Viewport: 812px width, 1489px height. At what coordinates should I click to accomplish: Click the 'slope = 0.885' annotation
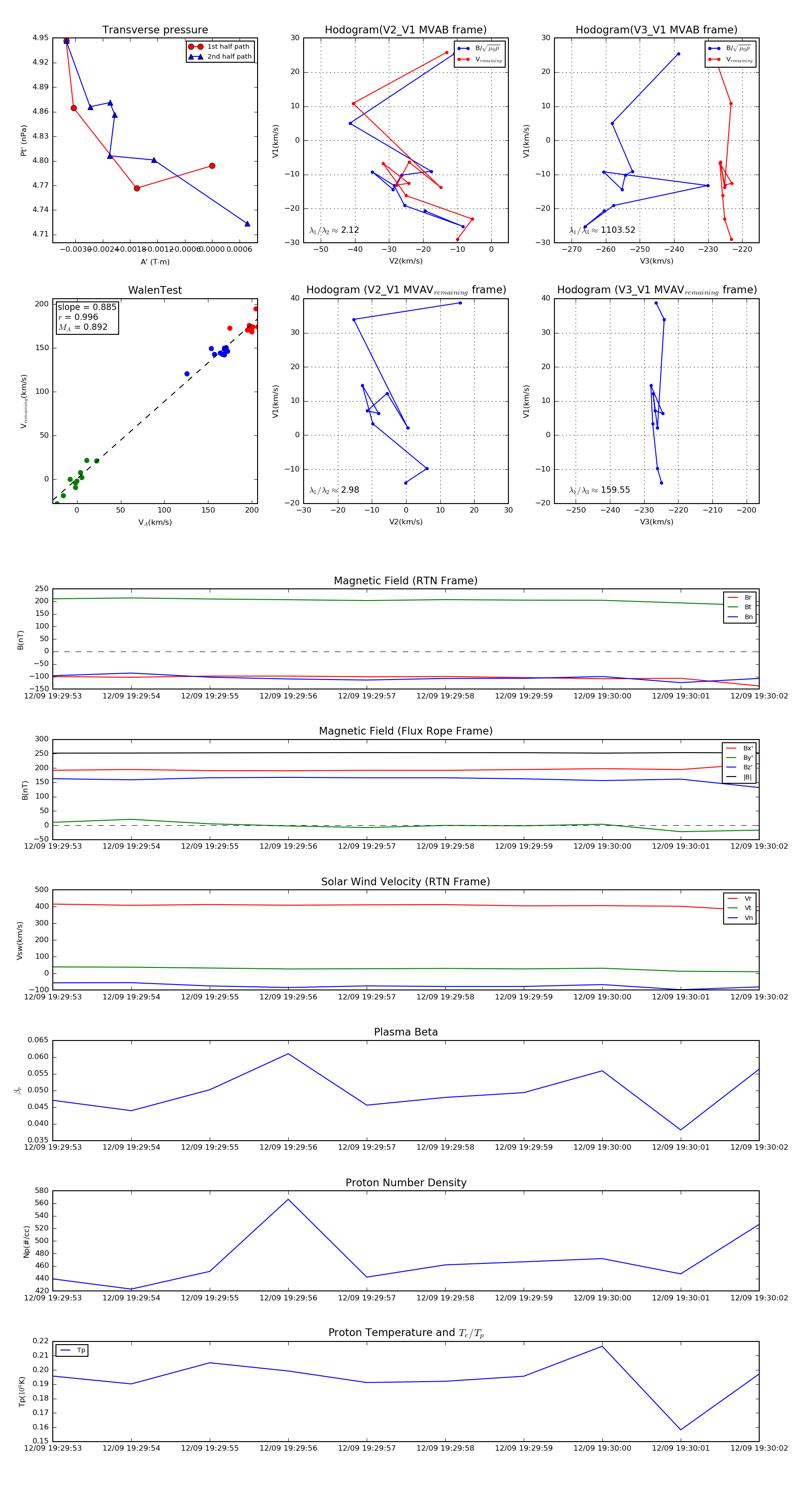point(87,307)
